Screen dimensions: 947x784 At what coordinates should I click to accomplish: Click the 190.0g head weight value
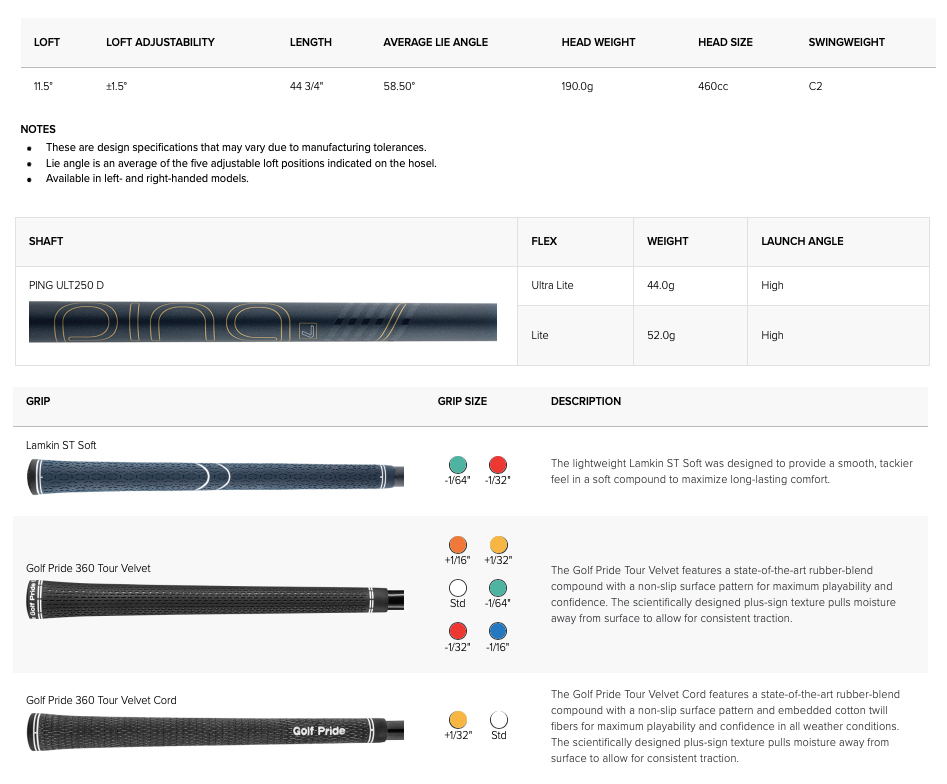coord(577,86)
